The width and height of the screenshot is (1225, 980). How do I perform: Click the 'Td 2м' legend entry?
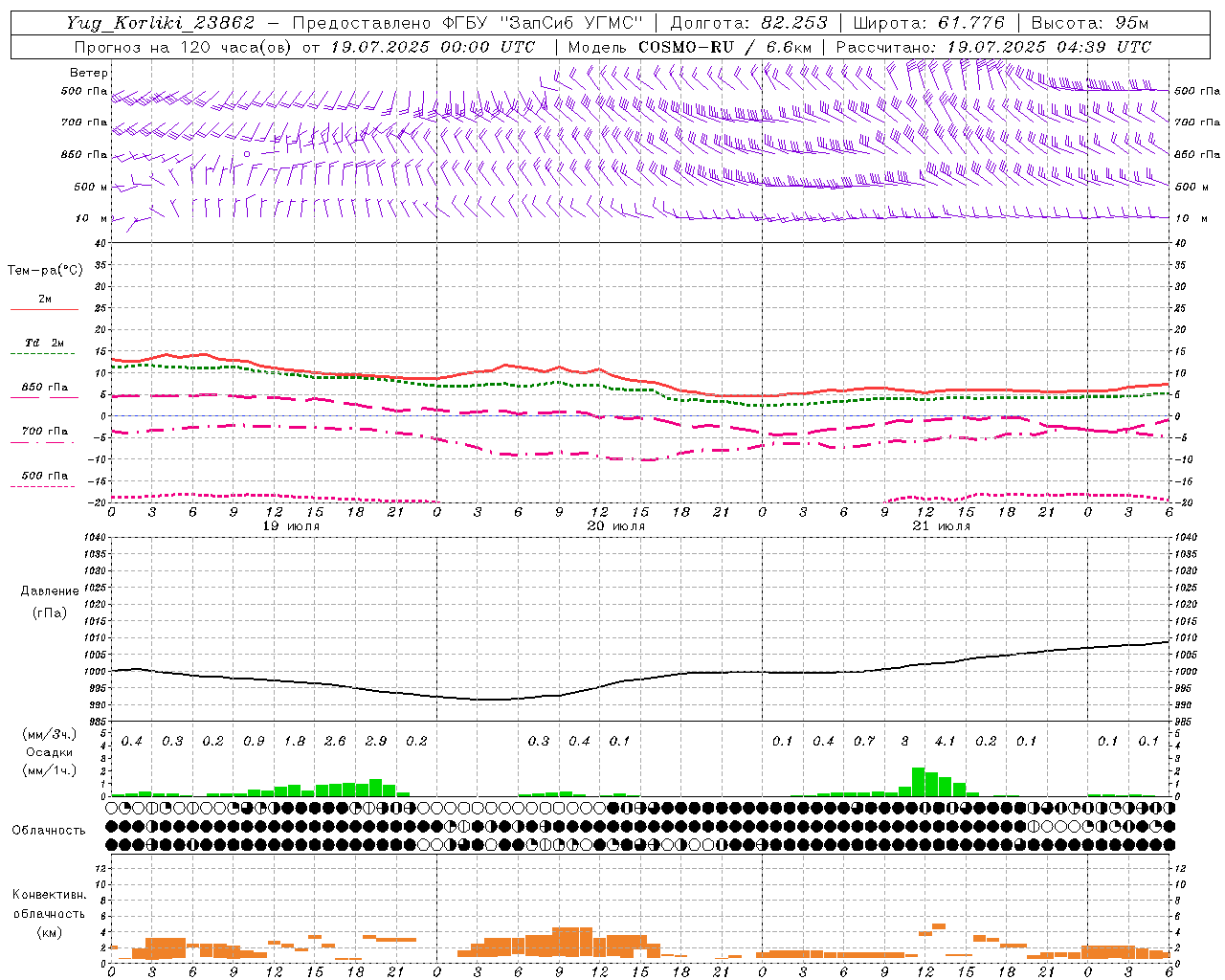(x=44, y=343)
